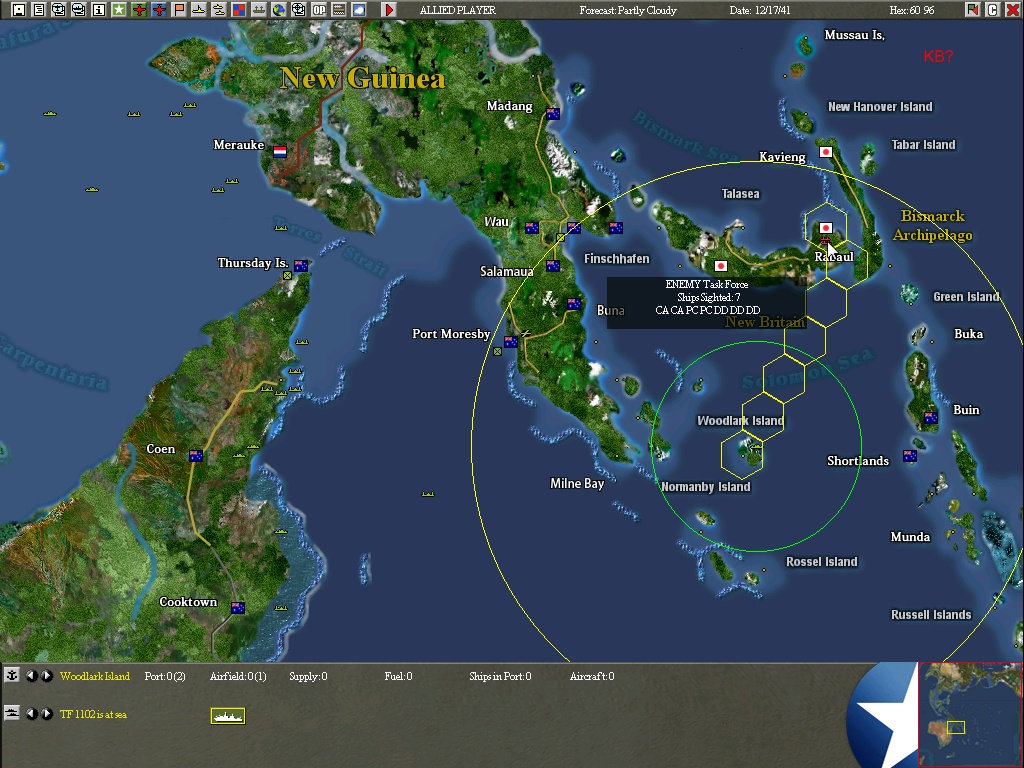Select the Japanese flag near Talasea
This screenshot has height=768, width=1024.
[x=720, y=266]
